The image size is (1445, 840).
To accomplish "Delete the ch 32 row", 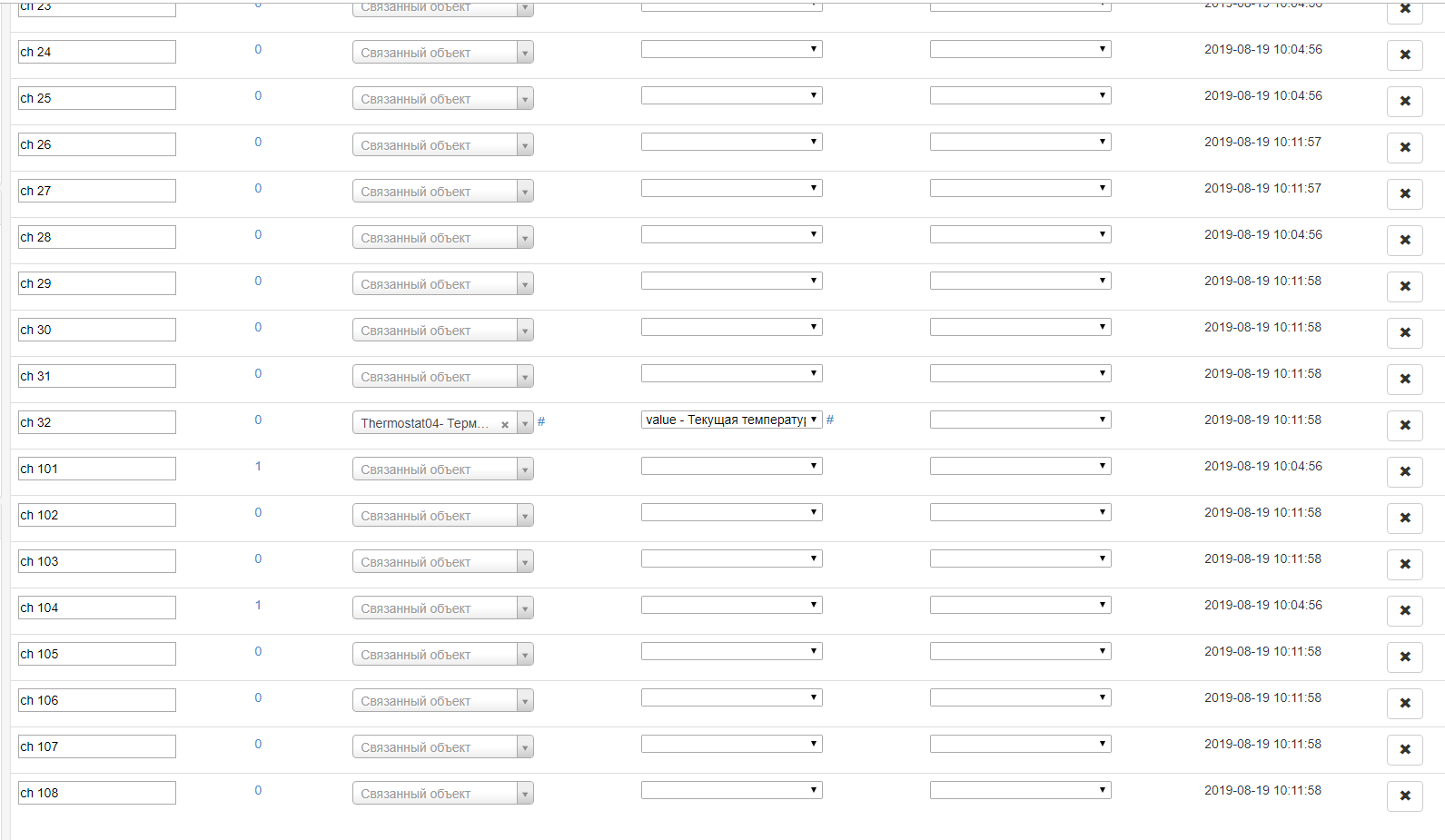I will tap(1404, 425).
